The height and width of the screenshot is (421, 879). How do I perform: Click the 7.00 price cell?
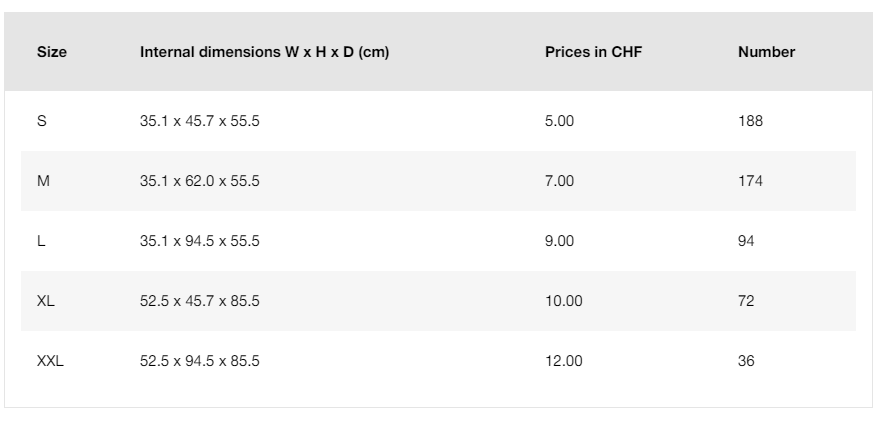560,181
